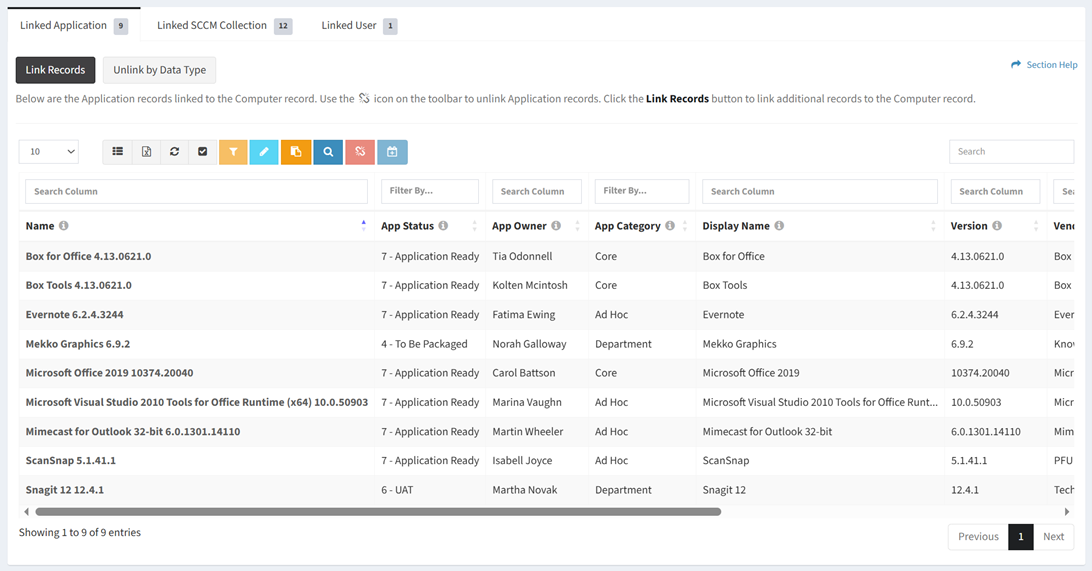1092x571 pixels.
Task: Click the column list view icon
Action: (118, 152)
